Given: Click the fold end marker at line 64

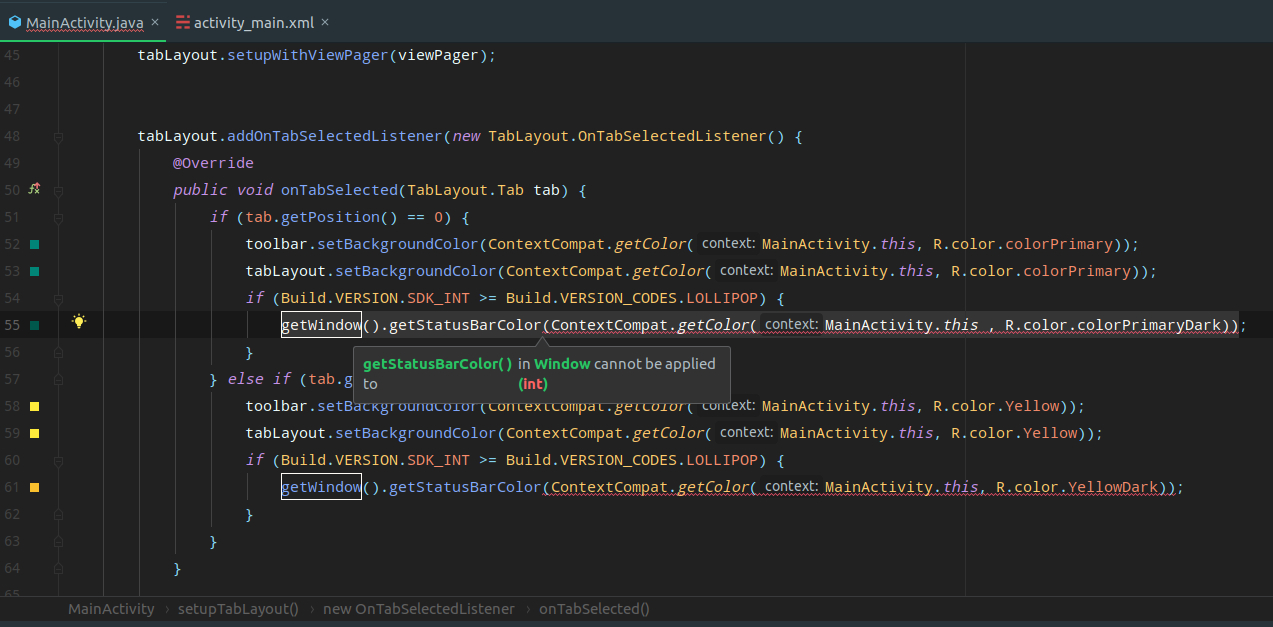Looking at the screenshot, I should 58,568.
